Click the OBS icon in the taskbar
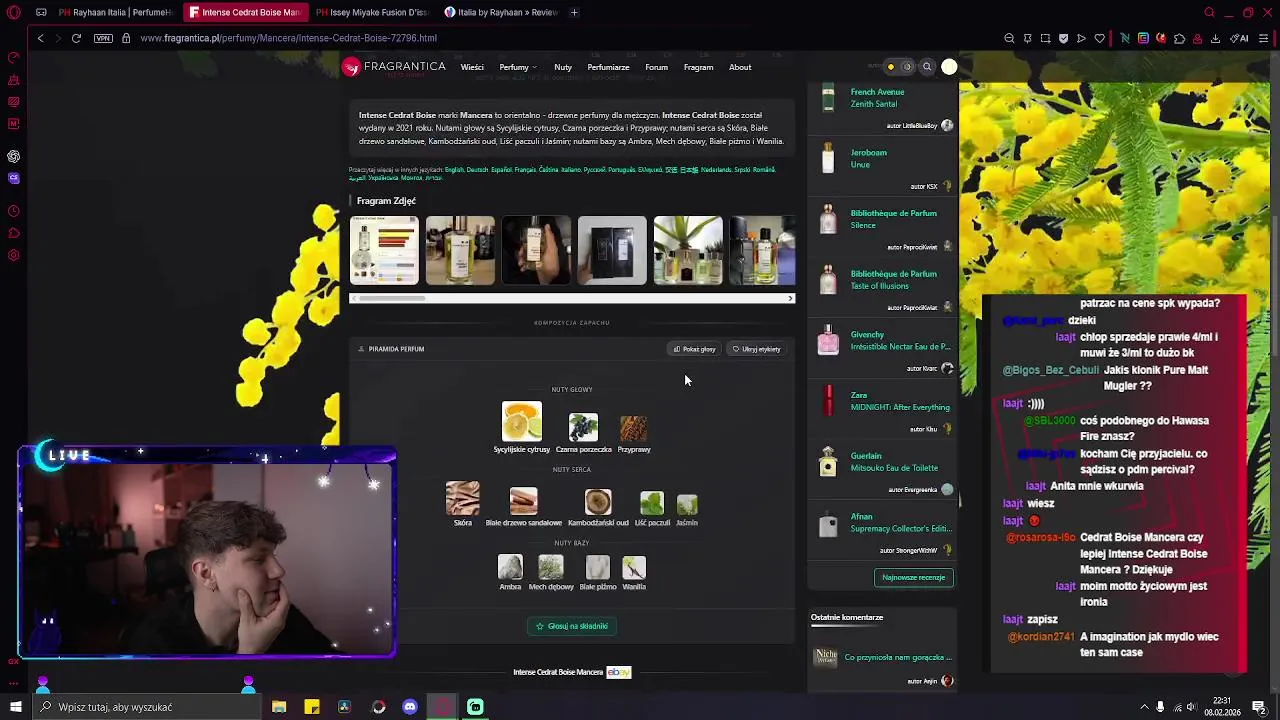 click(378, 707)
